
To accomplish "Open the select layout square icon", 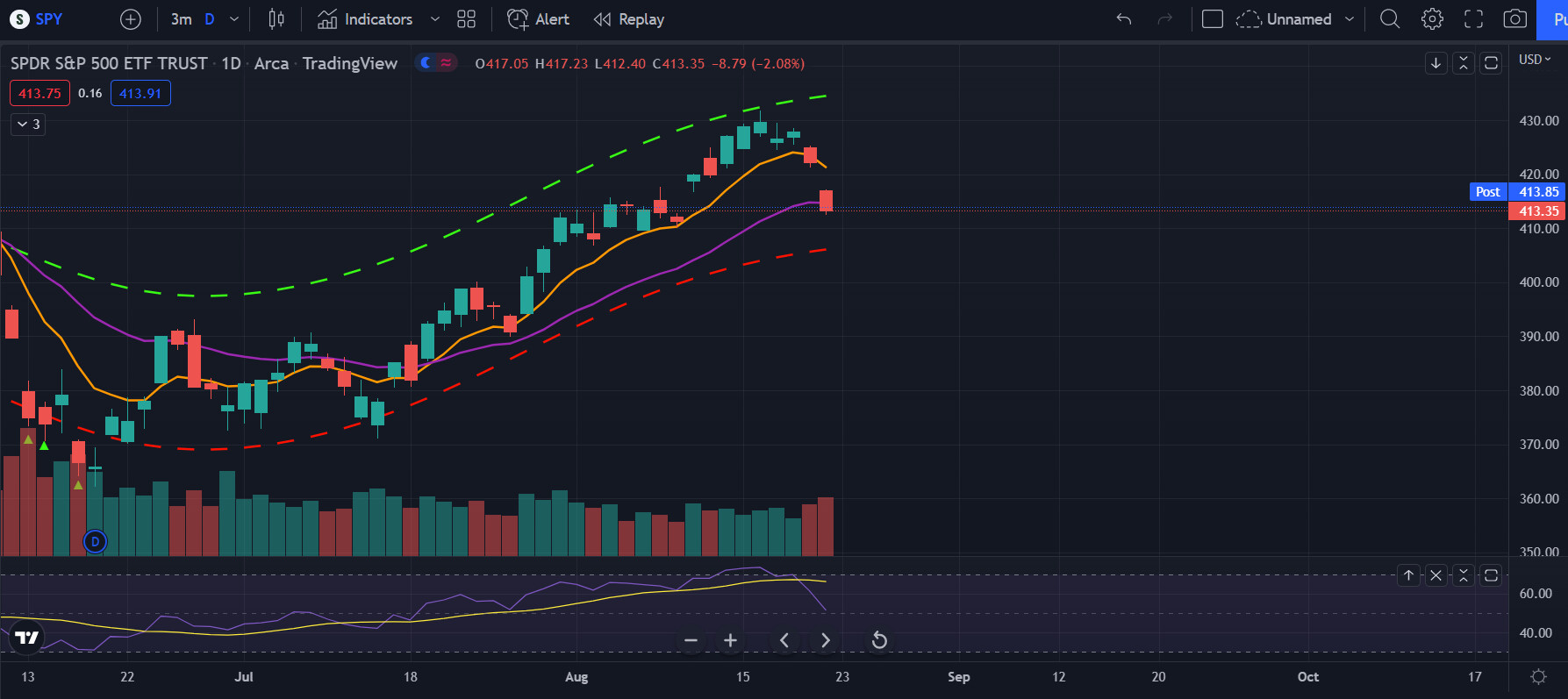I will click(1213, 19).
